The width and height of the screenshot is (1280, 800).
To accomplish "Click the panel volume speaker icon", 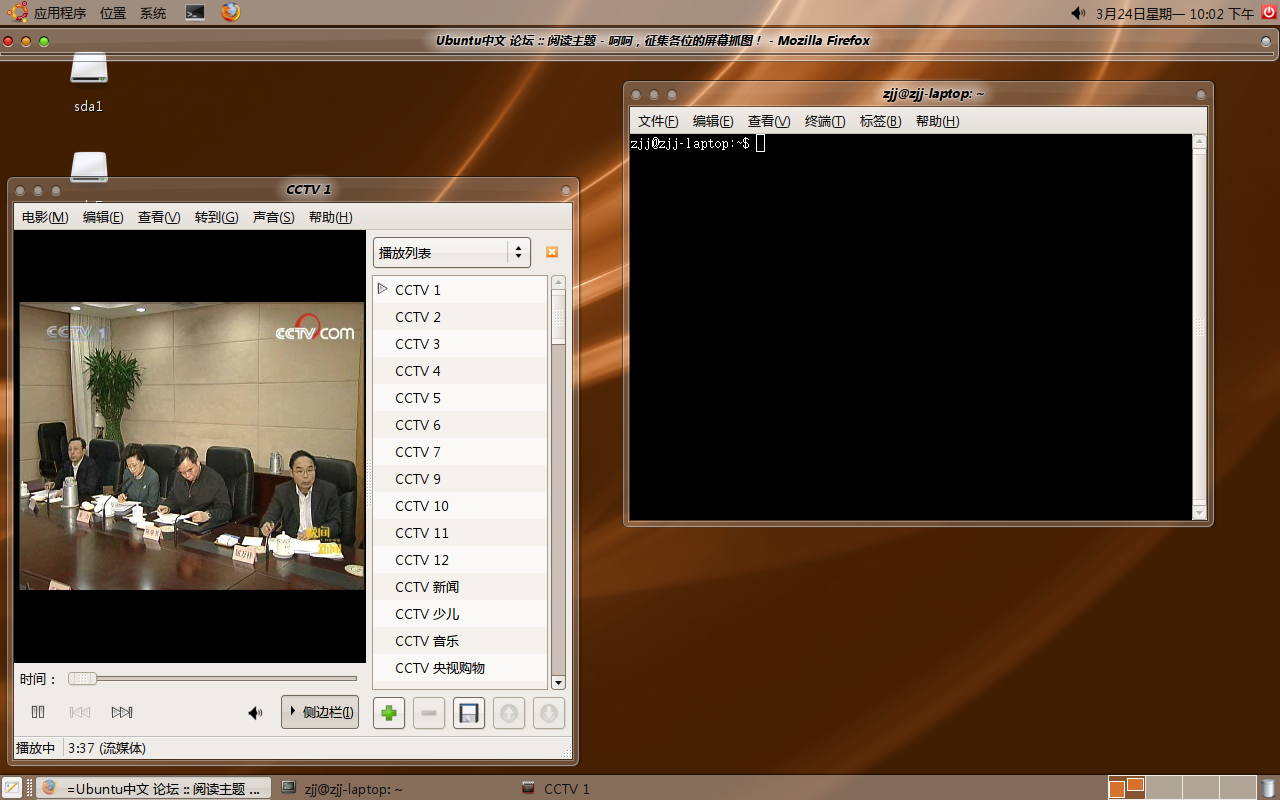I will point(1078,13).
